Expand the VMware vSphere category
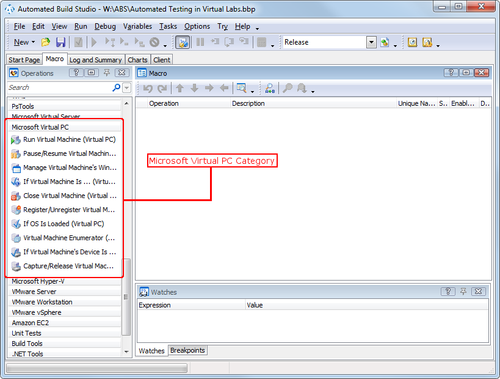 64,312
